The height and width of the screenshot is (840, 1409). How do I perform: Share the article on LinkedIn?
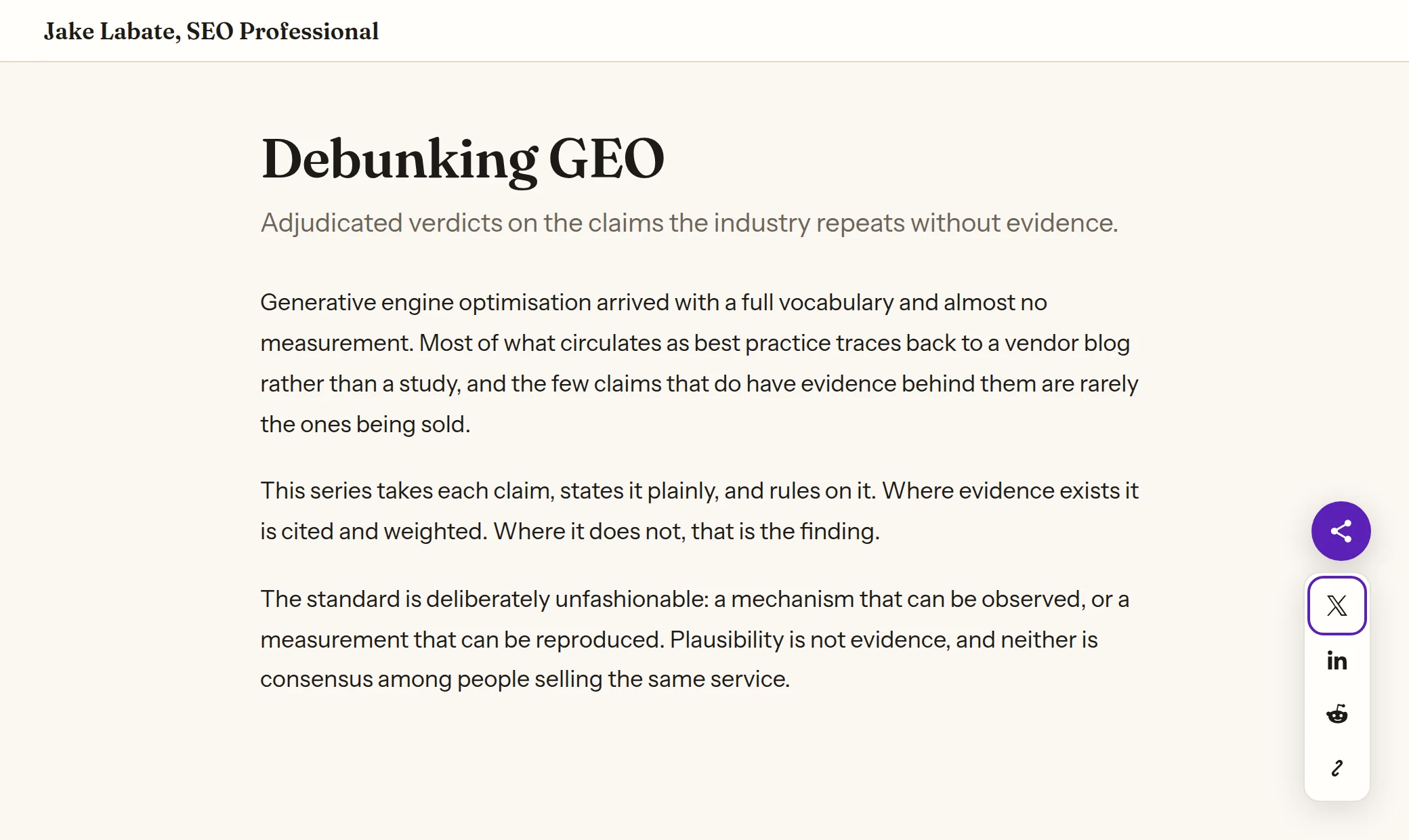1337,660
